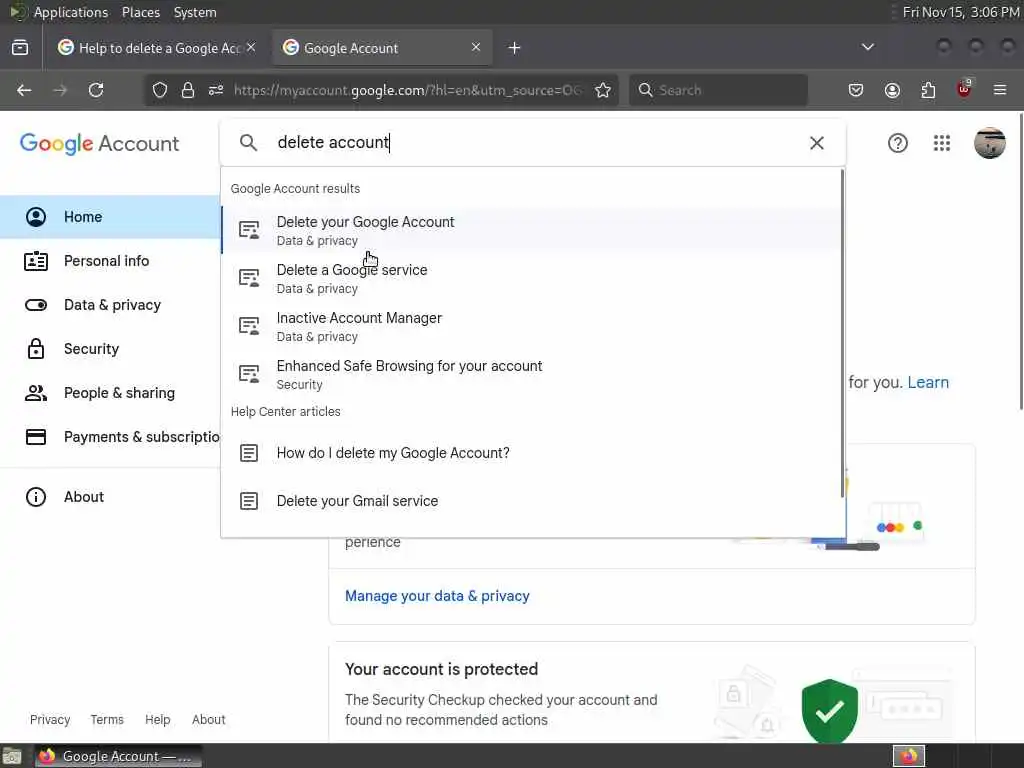
Task: Open the Firefox hamburger menu
Action: [x=1000, y=90]
